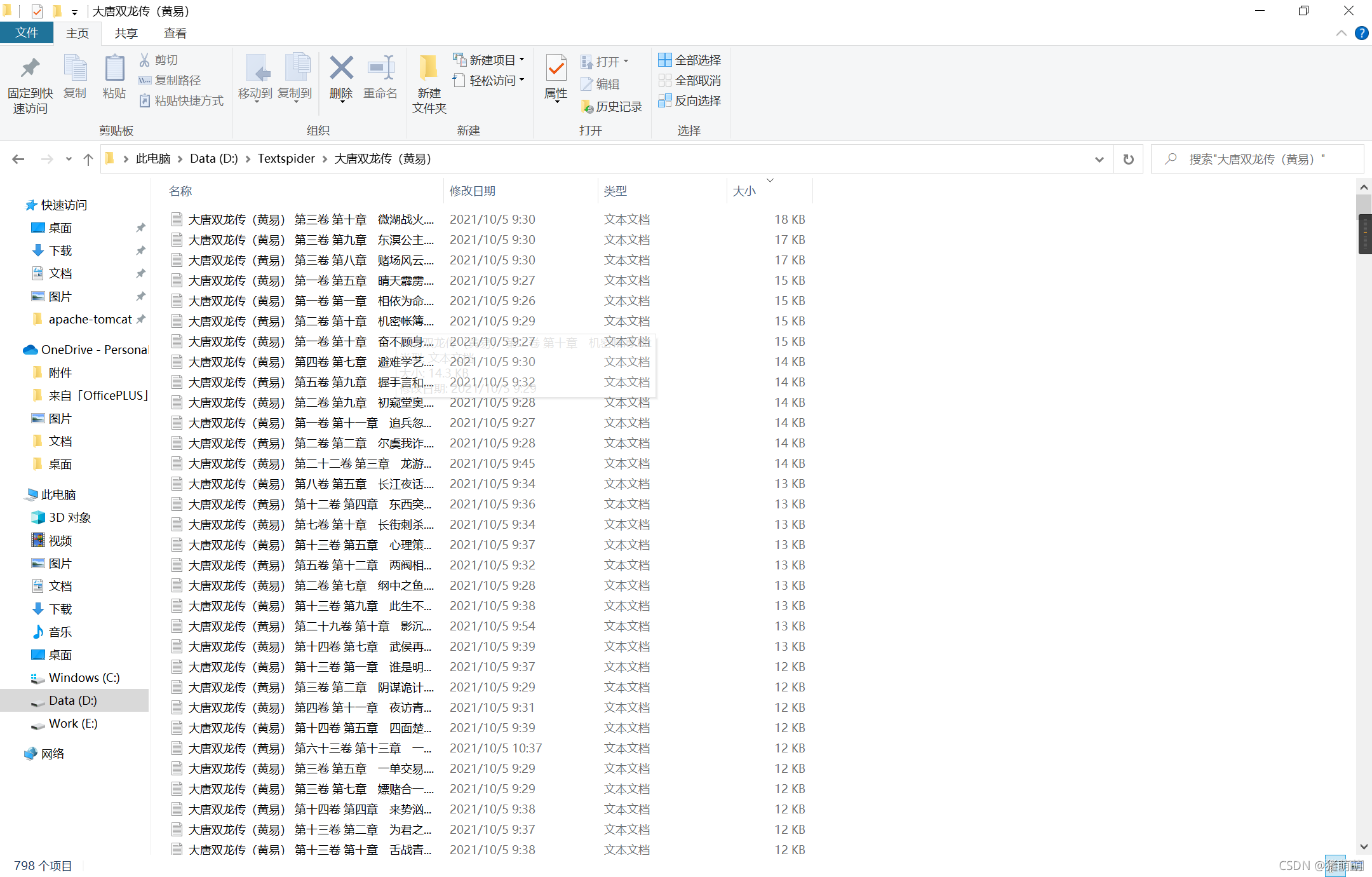Viewport: 1372px width, 877px height.
Task: Expand the quick access toolbar customize arrow
Action: coord(74,11)
